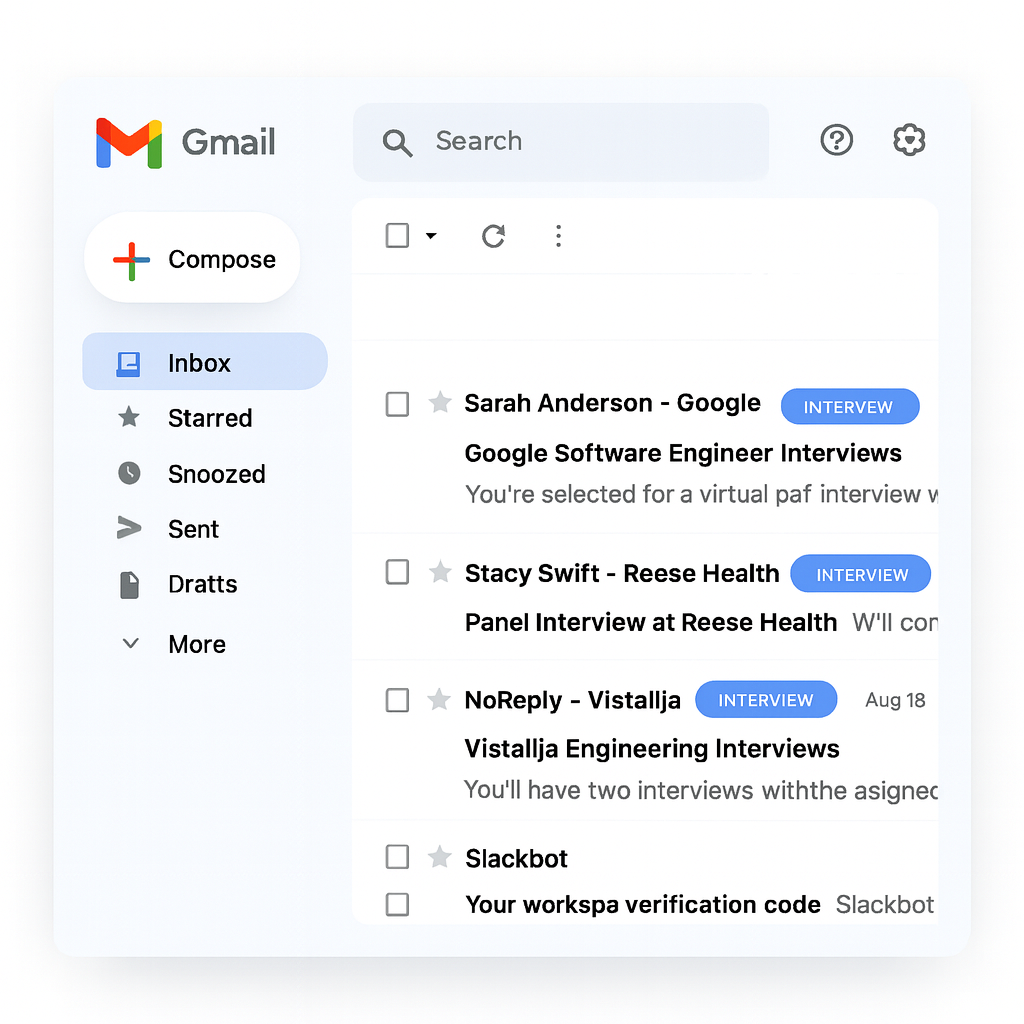Star the Stacy Swift email
Screen dimensions: 1024x1024
click(440, 573)
